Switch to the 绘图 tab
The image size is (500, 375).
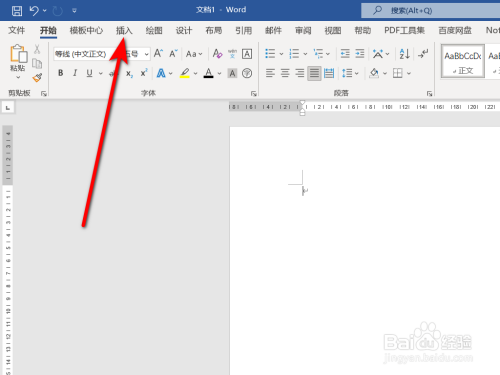click(x=154, y=31)
